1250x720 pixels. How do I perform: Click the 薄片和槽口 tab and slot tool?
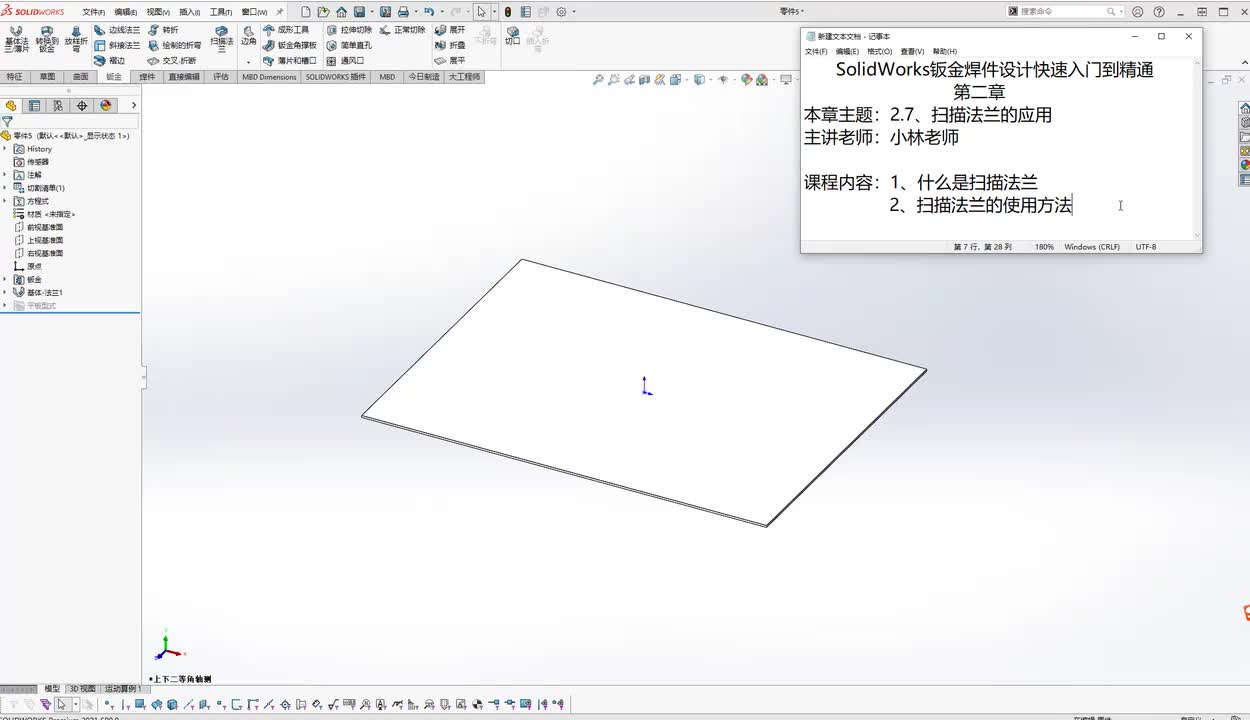[290, 60]
